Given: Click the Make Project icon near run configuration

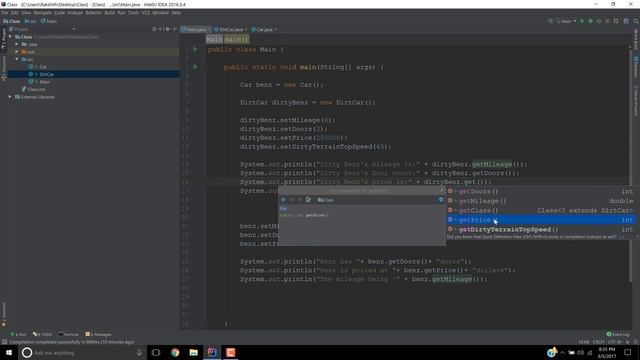Looking at the screenshot, I should pos(550,21).
